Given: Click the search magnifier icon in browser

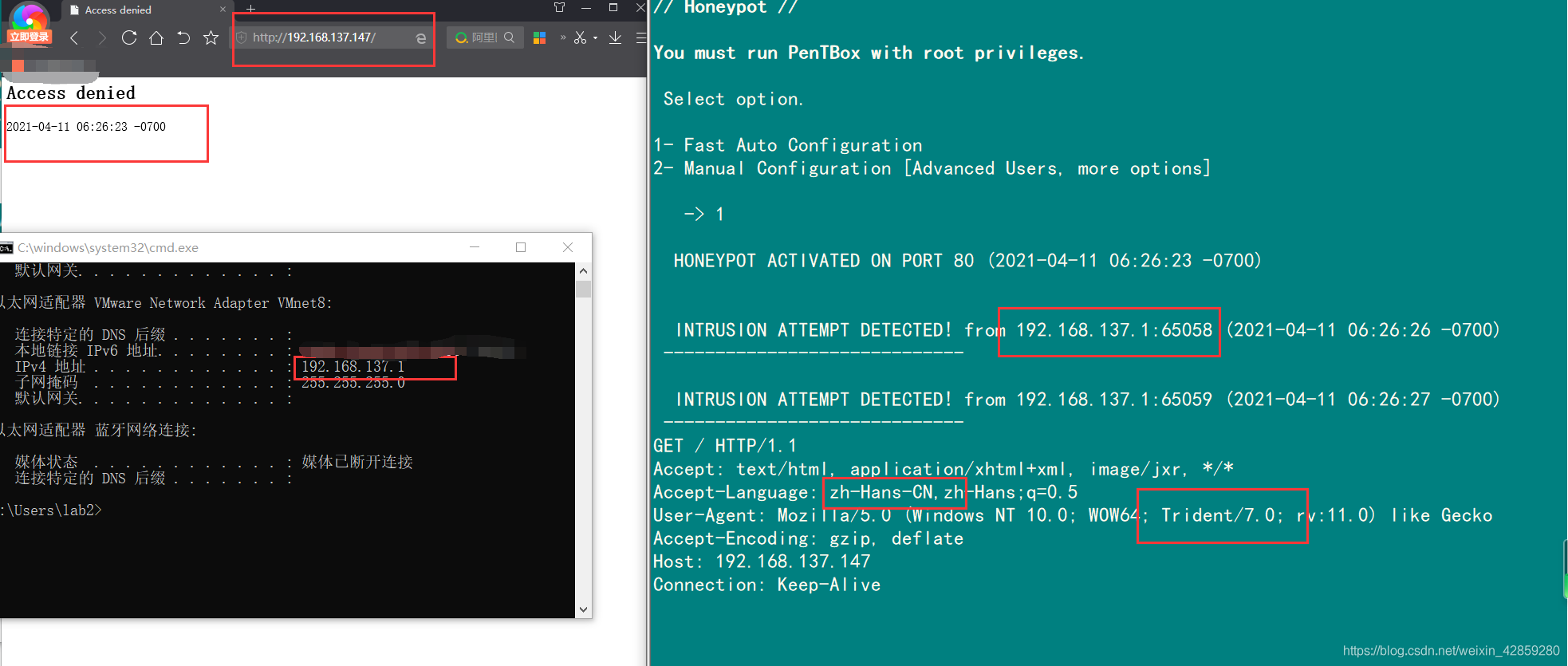Looking at the screenshot, I should [509, 37].
